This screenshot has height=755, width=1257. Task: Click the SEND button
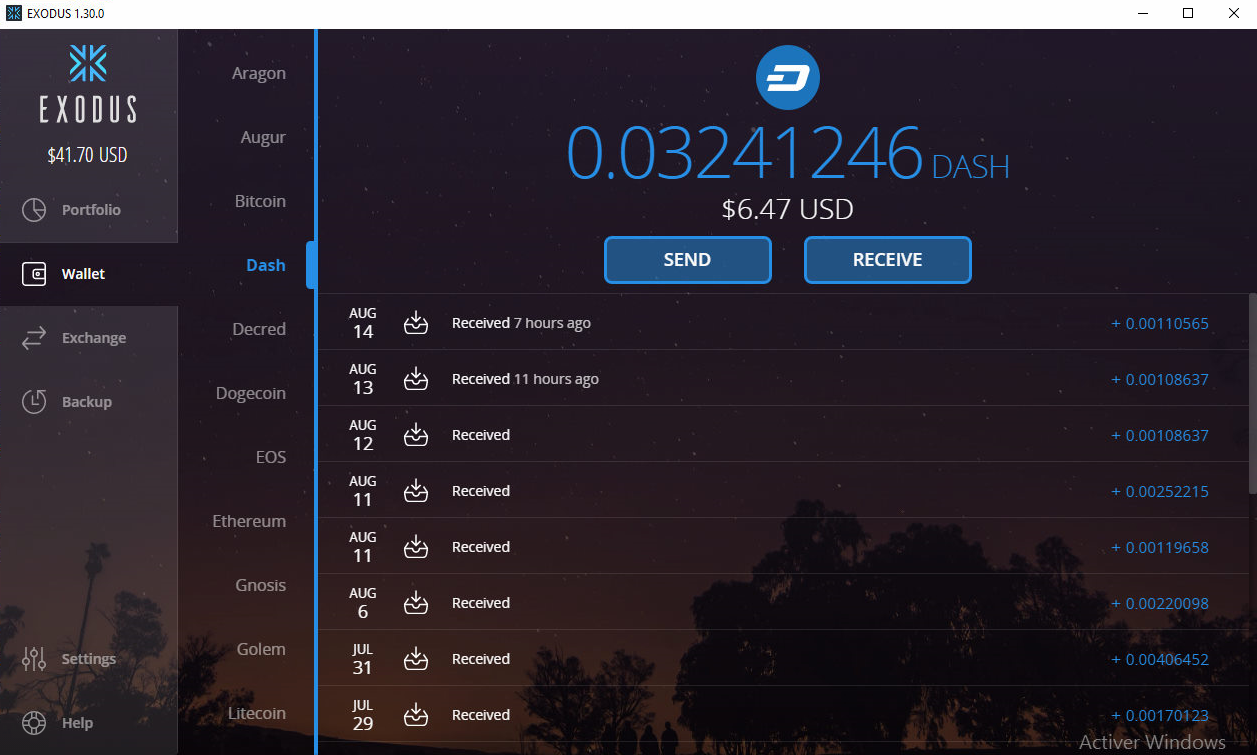point(688,260)
